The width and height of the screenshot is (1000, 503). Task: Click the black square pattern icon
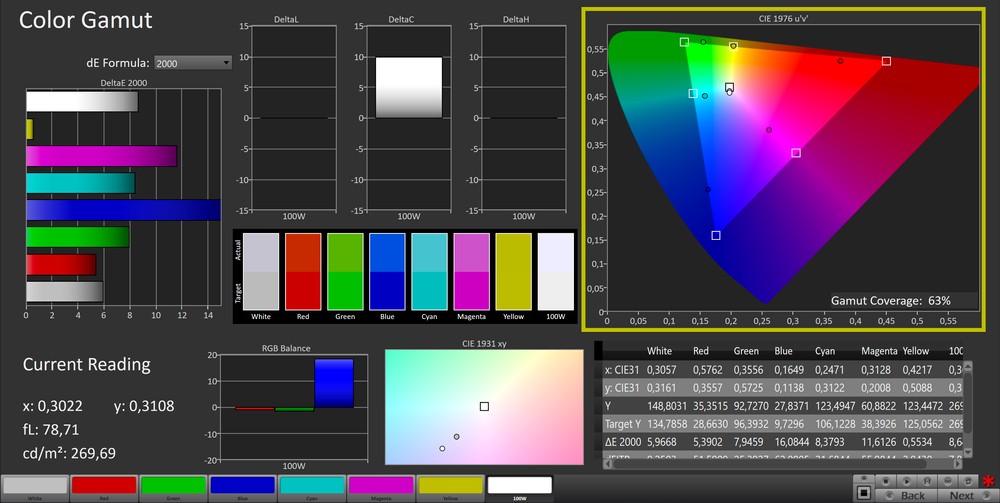coord(864,493)
